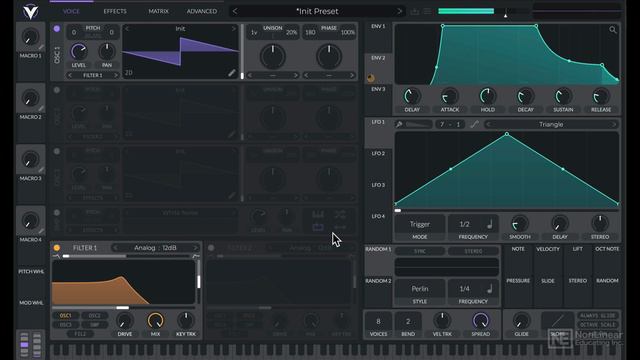Select the LFO 1 paint brush icon
The height and width of the screenshot is (360, 640).
coord(399,124)
